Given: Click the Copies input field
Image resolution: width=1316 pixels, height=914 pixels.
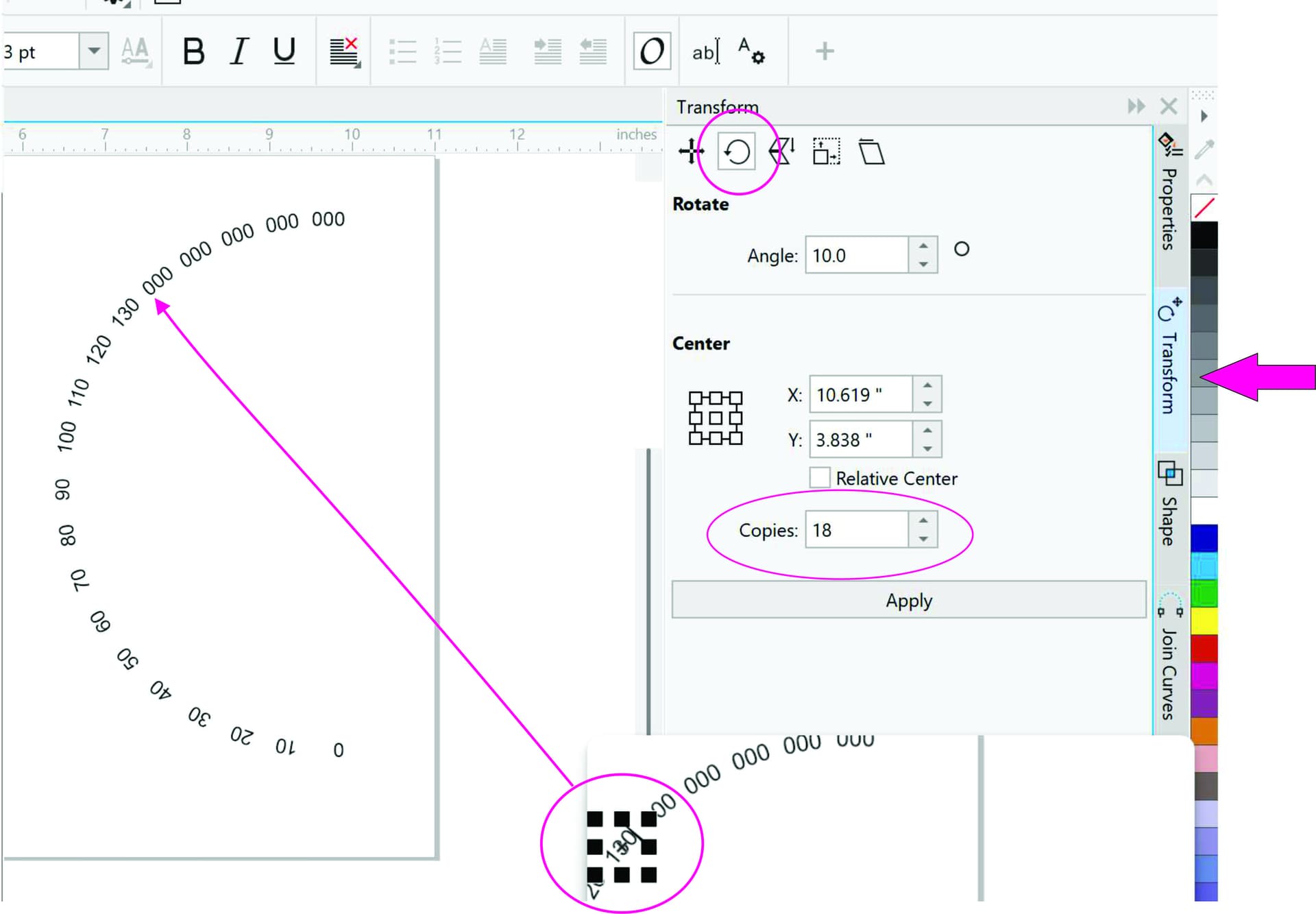Looking at the screenshot, I should [x=857, y=530].
